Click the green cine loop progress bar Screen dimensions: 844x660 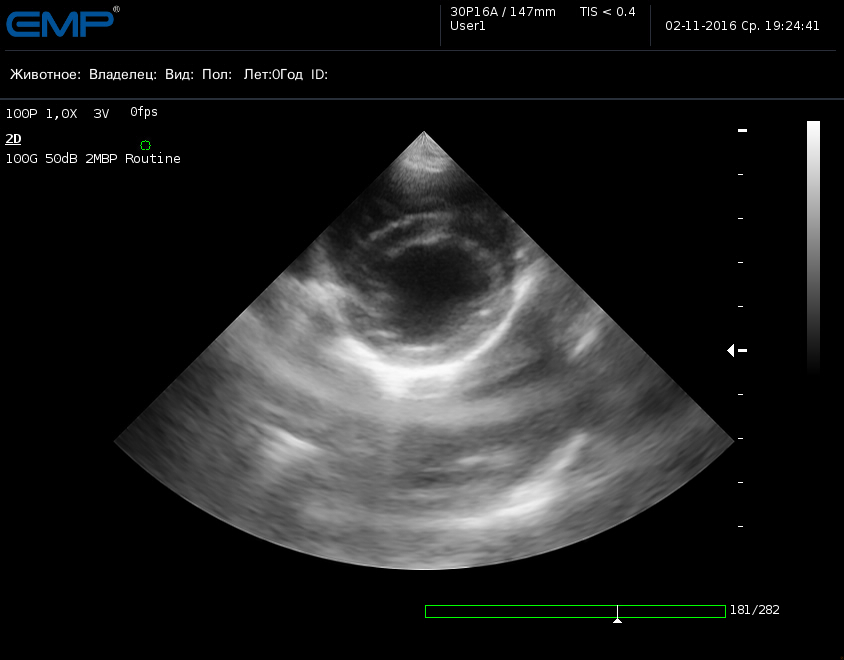[x=575, y=611]
